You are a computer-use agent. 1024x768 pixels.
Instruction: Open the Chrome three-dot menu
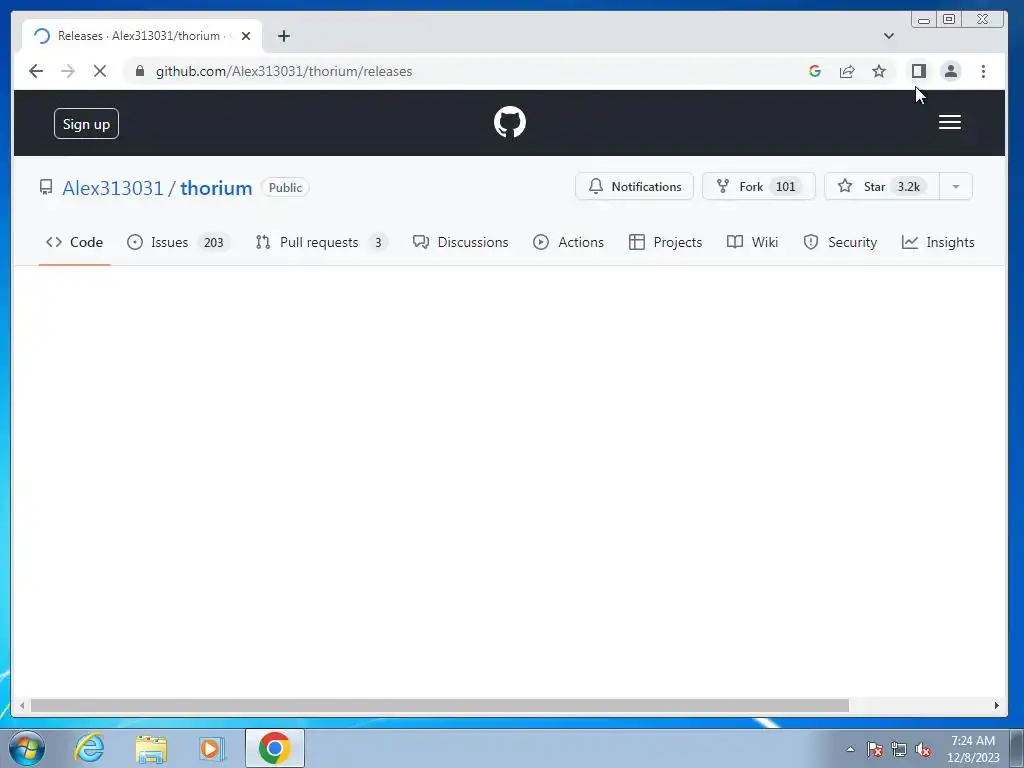click(x=983, y=71)
